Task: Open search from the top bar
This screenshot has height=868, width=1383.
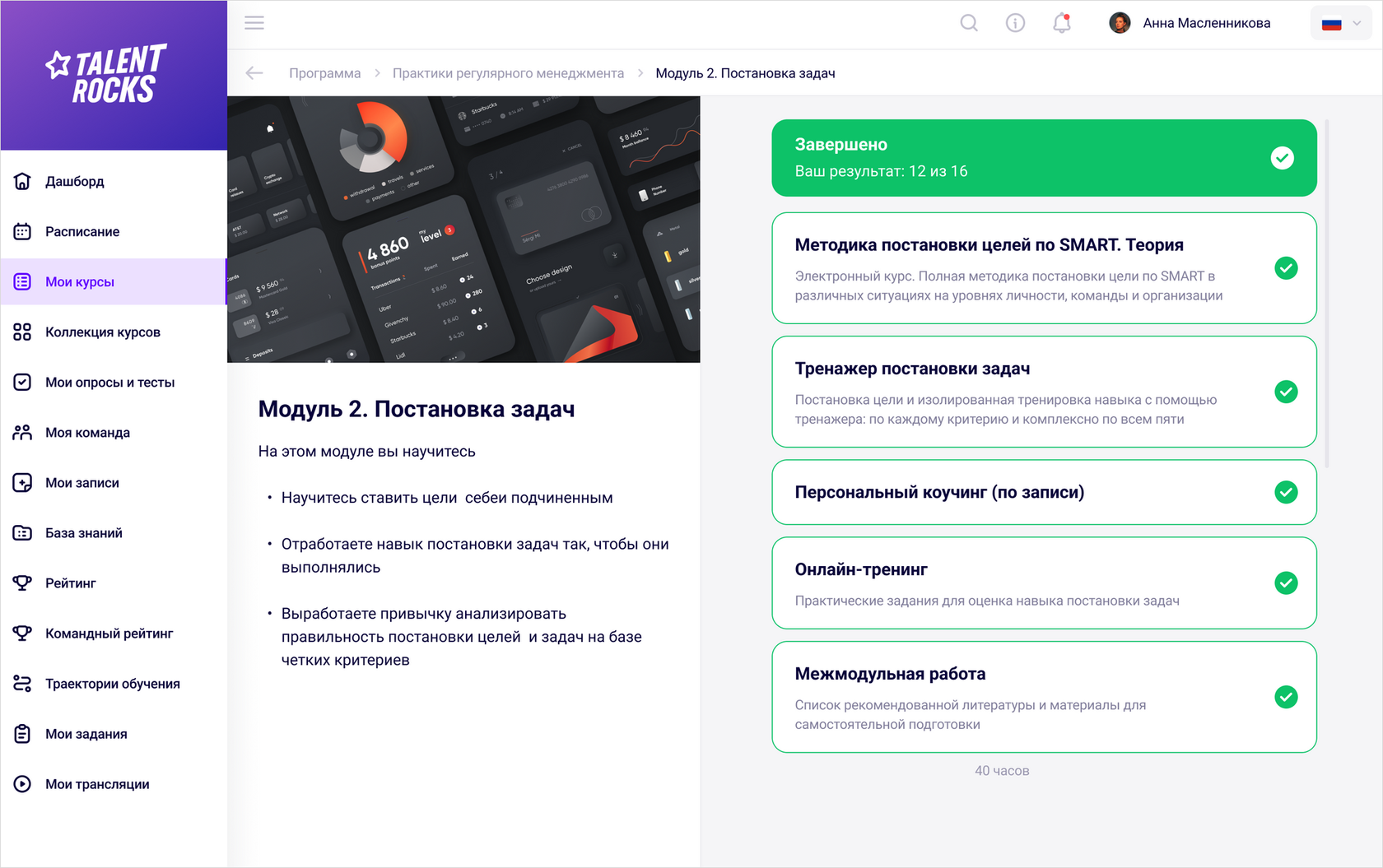Action: pyautogui.click(x=969, y=22)
